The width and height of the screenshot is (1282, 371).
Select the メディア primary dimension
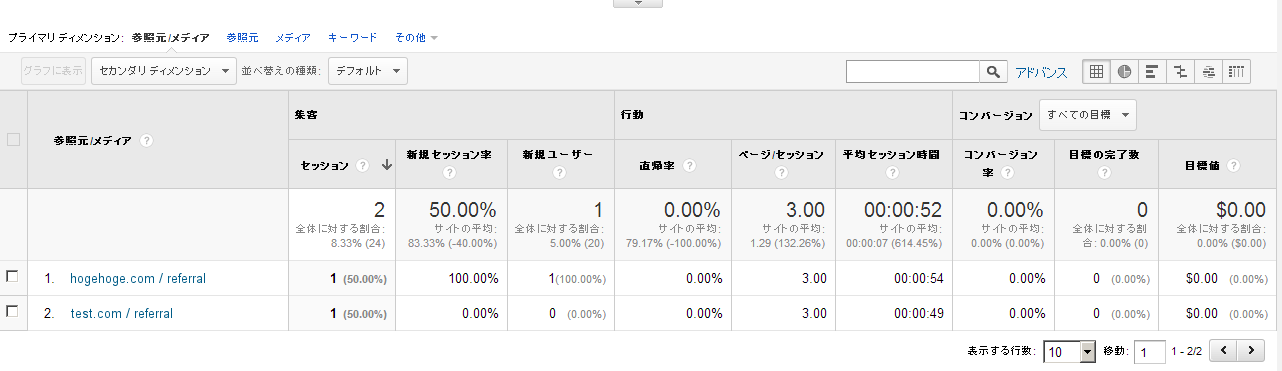pyautogui.click(x=293, y=37)
